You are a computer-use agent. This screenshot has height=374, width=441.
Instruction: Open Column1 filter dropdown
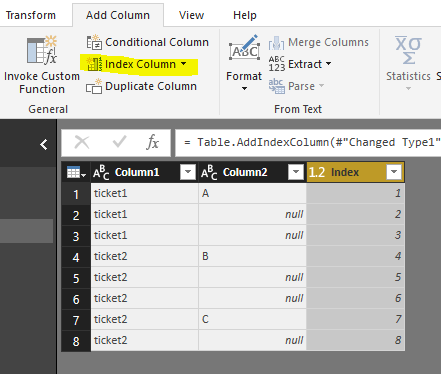(x=188, y=172)
